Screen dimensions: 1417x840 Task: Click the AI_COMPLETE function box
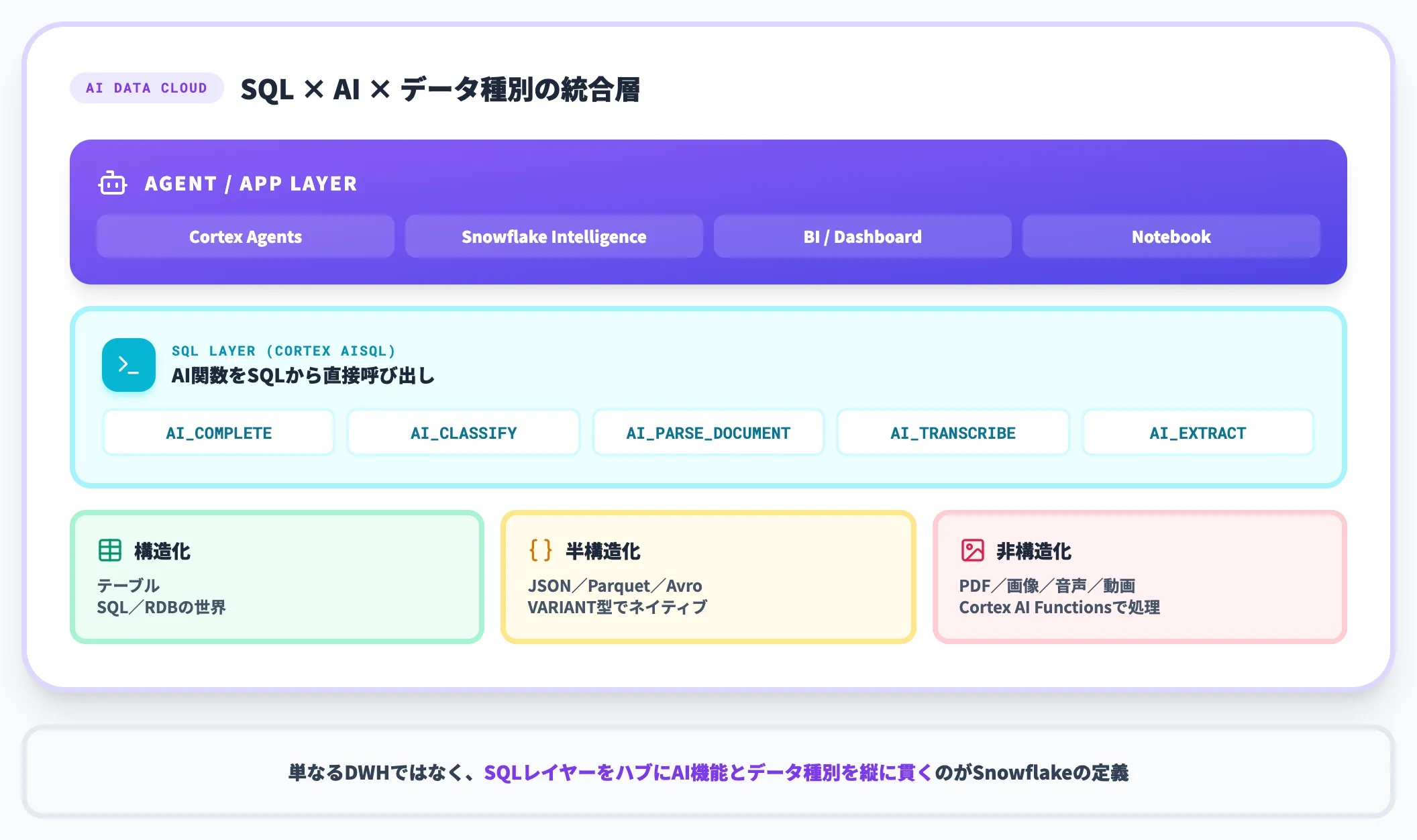point(219,433)
